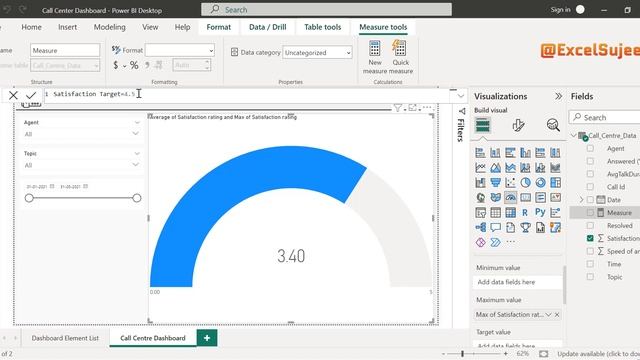The width and height of the screenshot is (640, 360).
Task: Add a new report page
Action: pyautogui.click(x=207, y=338)
